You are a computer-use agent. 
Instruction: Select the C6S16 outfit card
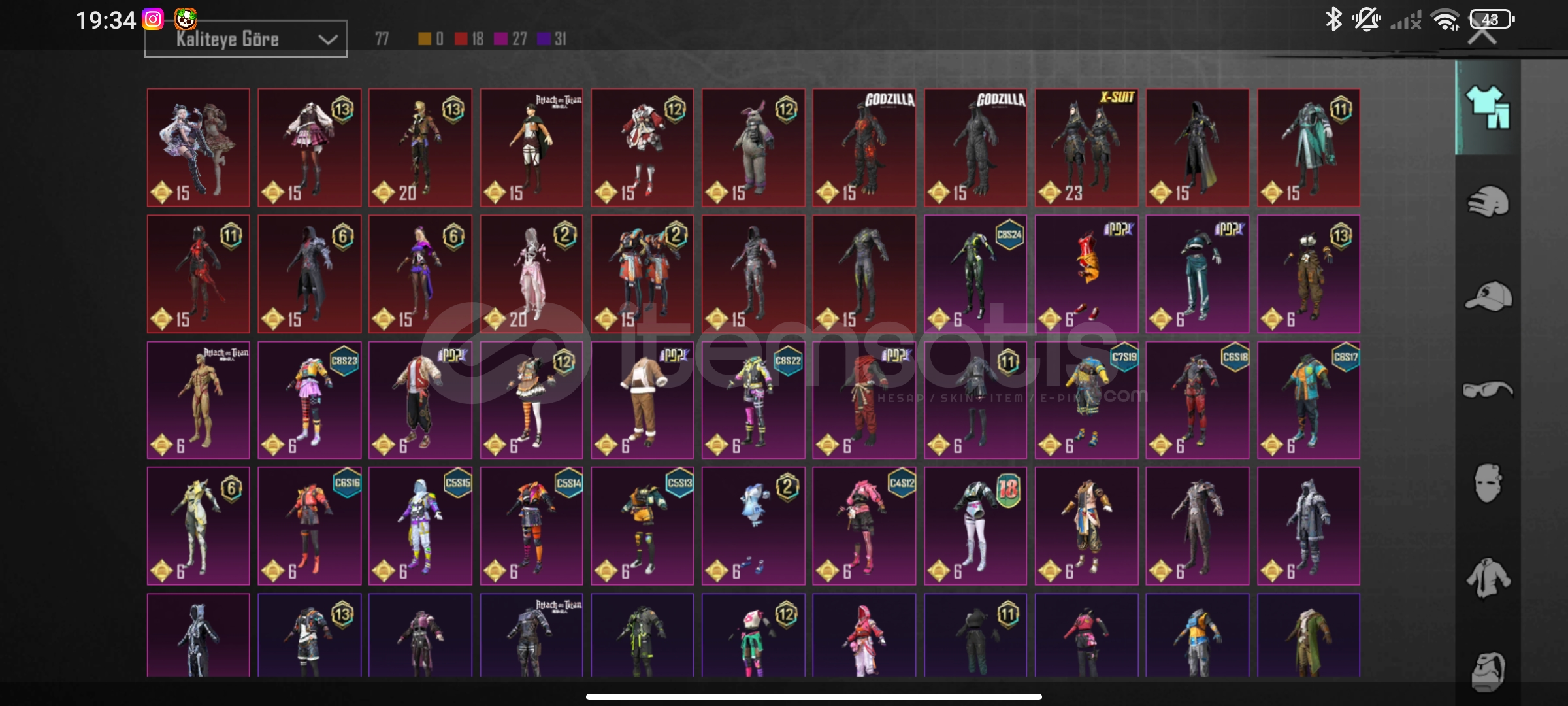(x=309, y=526)
